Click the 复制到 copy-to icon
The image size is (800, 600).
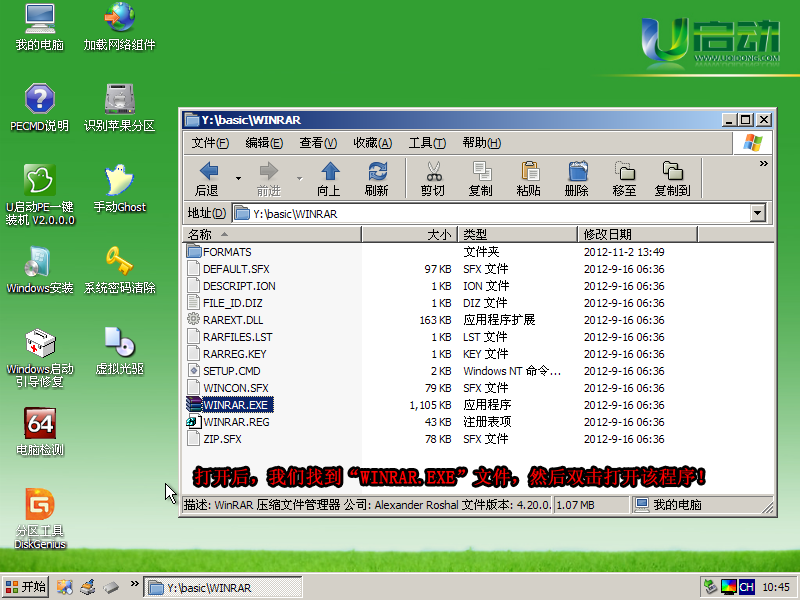pyautogui.click(x=672, y=171)
